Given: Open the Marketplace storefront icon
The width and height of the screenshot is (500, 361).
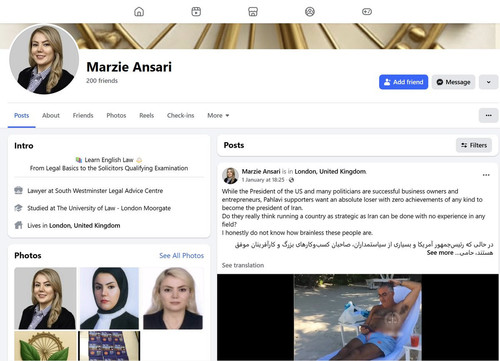Looking at the screenshot, I should pyautogui.click(x=253, y=12).
